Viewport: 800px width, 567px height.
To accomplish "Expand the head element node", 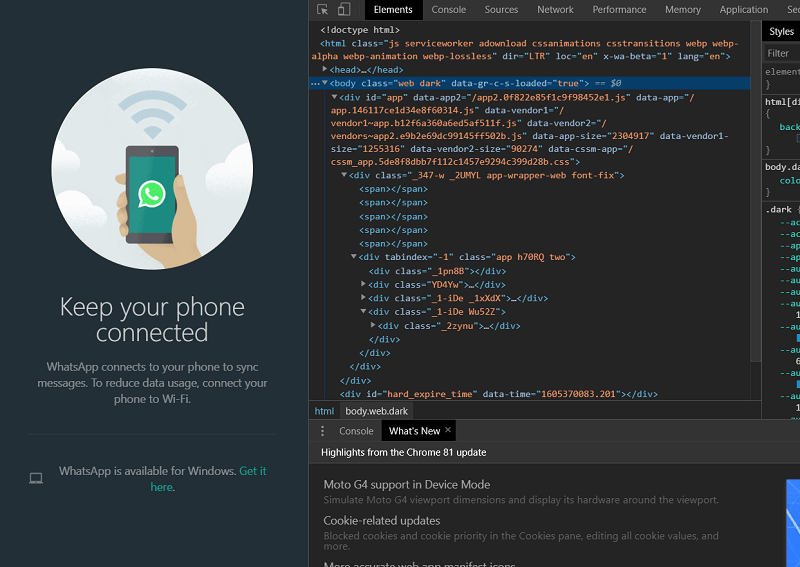I will (x=324, y=69).
